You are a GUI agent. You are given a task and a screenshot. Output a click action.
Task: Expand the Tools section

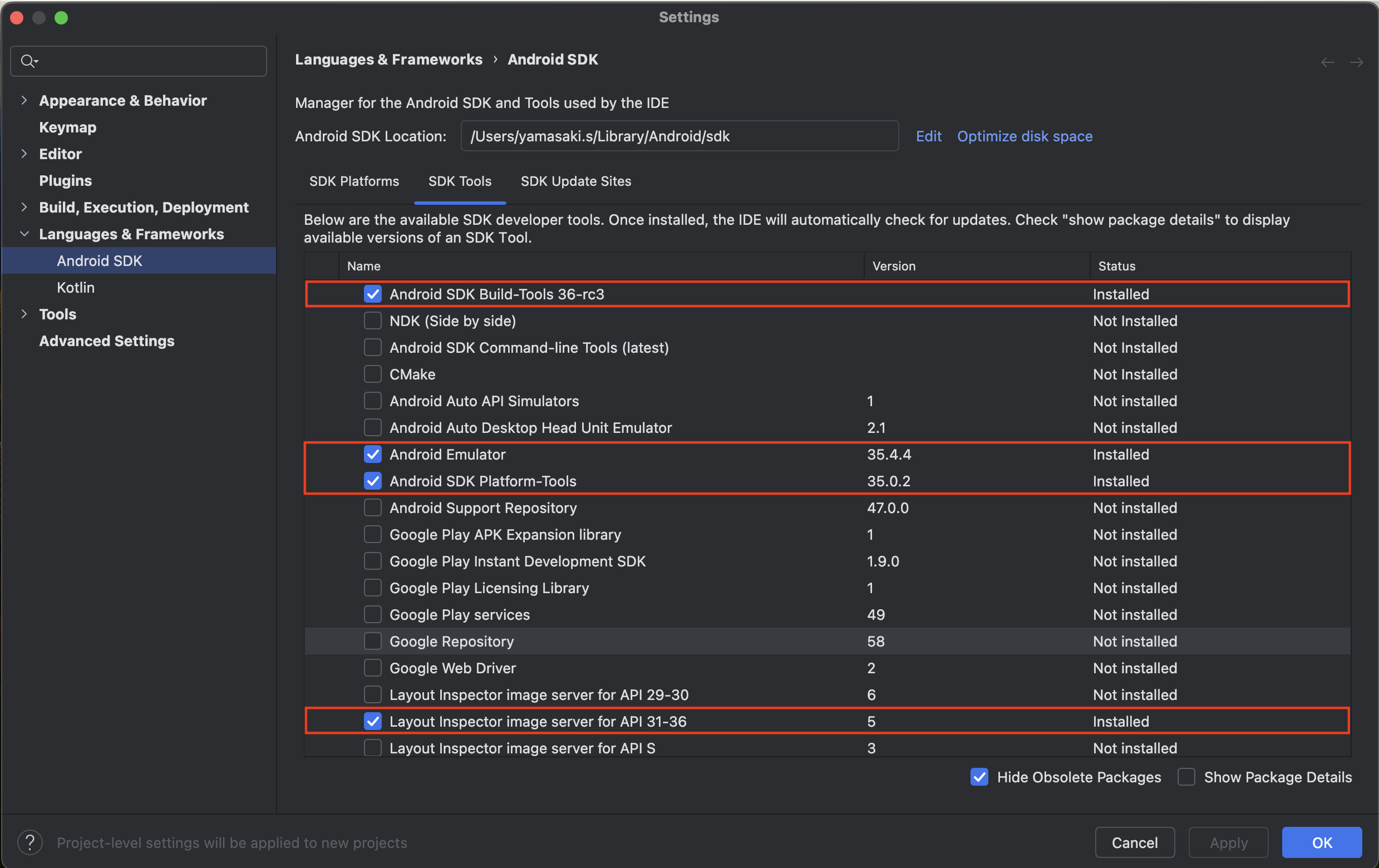pos(24,314)
